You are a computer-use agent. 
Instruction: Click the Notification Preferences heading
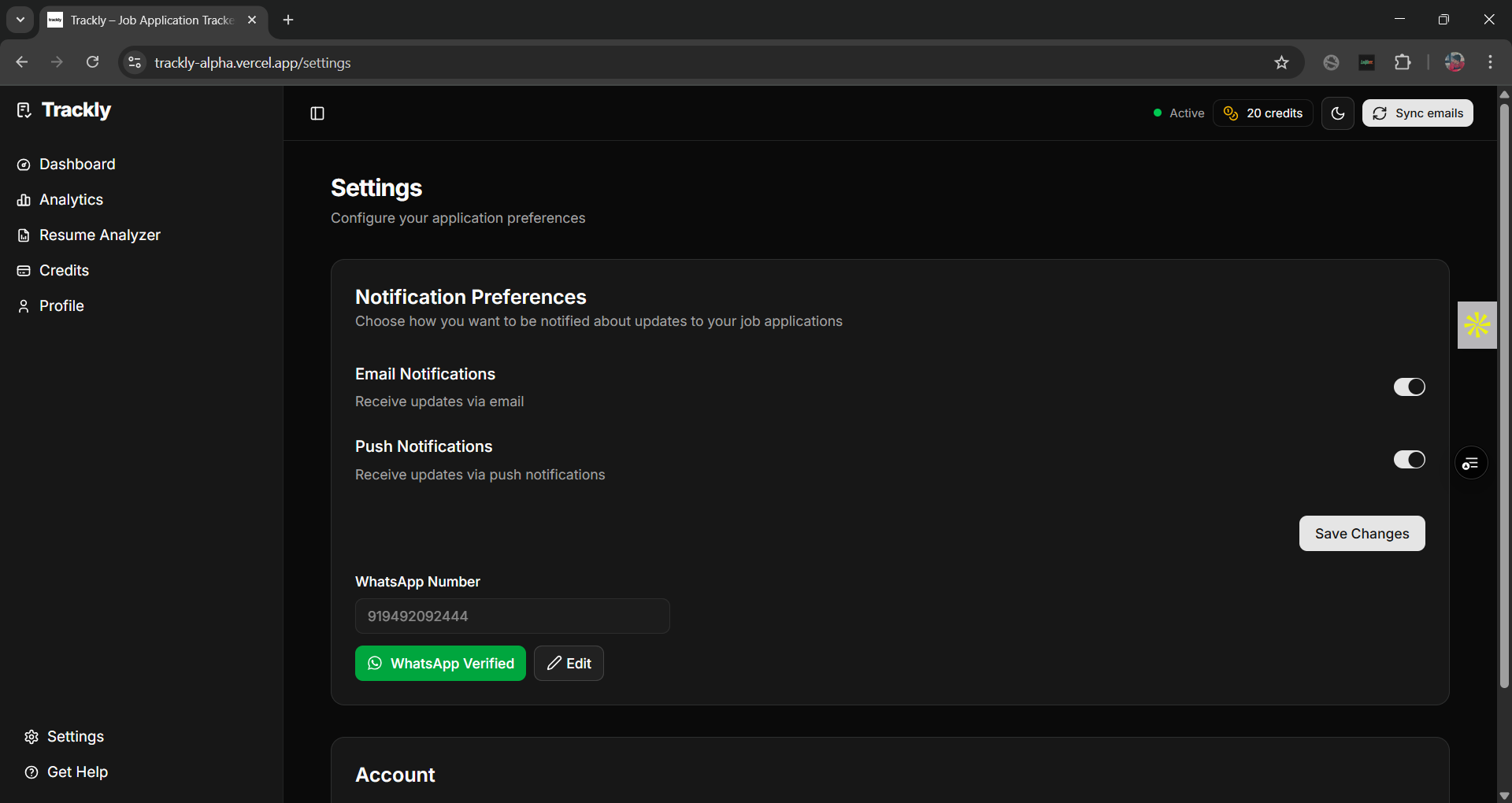471,297
